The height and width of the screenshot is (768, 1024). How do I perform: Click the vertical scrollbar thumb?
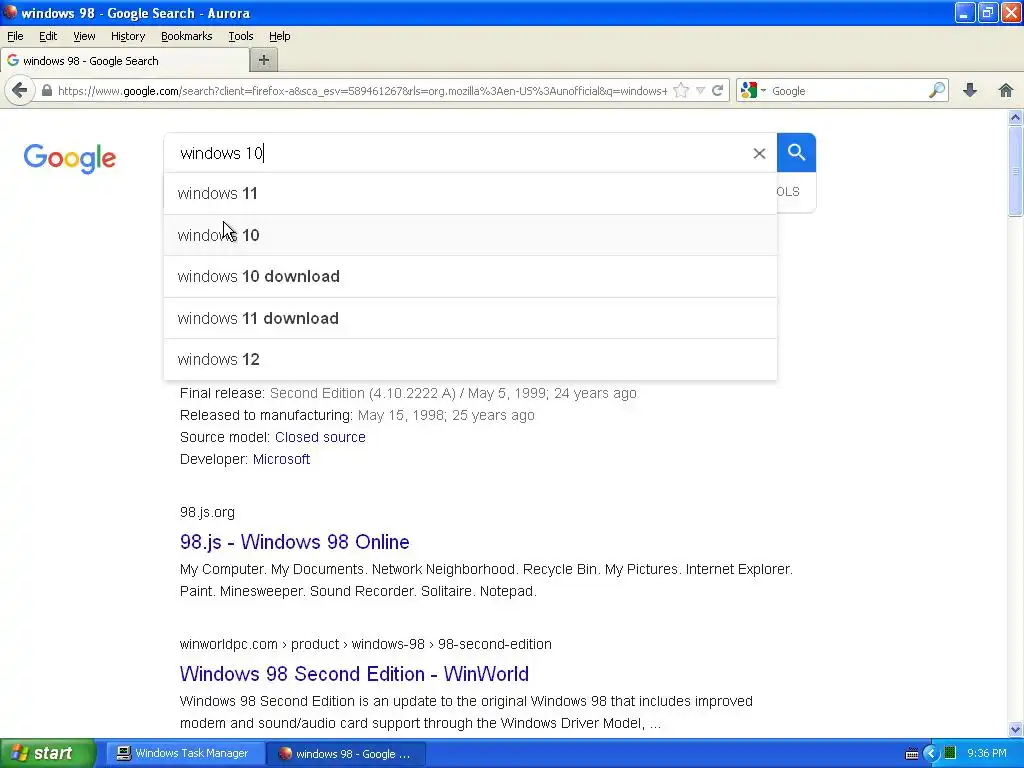click(1015, 171)
